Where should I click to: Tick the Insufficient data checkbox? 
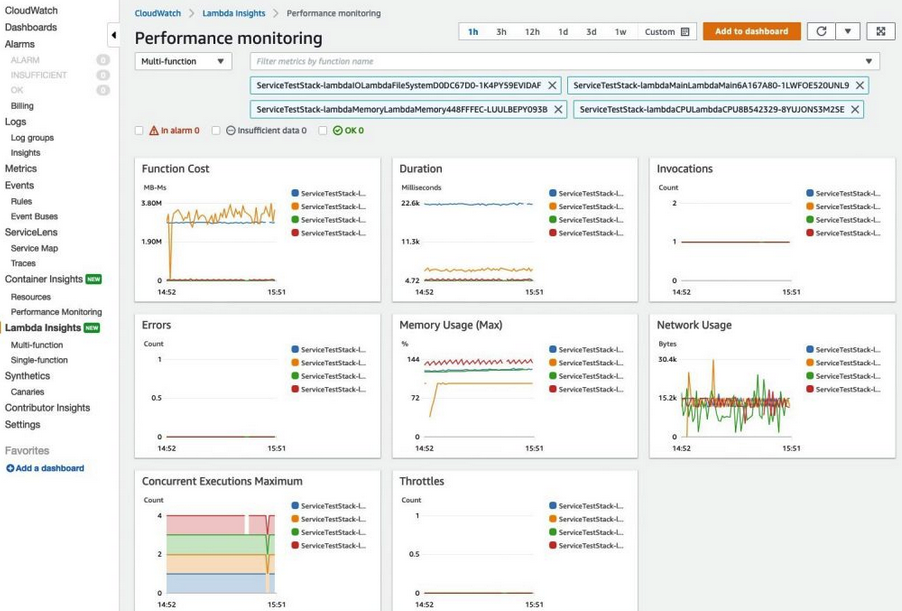(216, 131)
